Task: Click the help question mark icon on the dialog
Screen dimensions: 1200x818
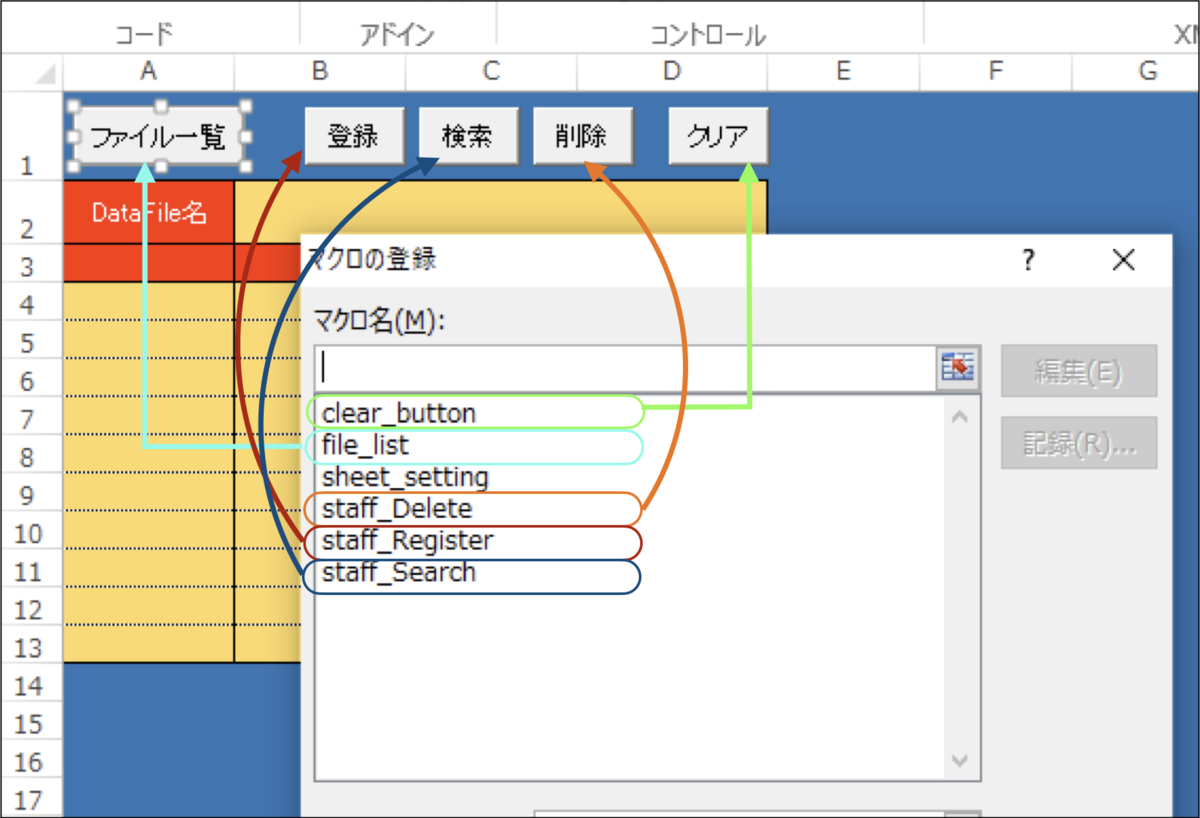Action: coord(1026,260)
